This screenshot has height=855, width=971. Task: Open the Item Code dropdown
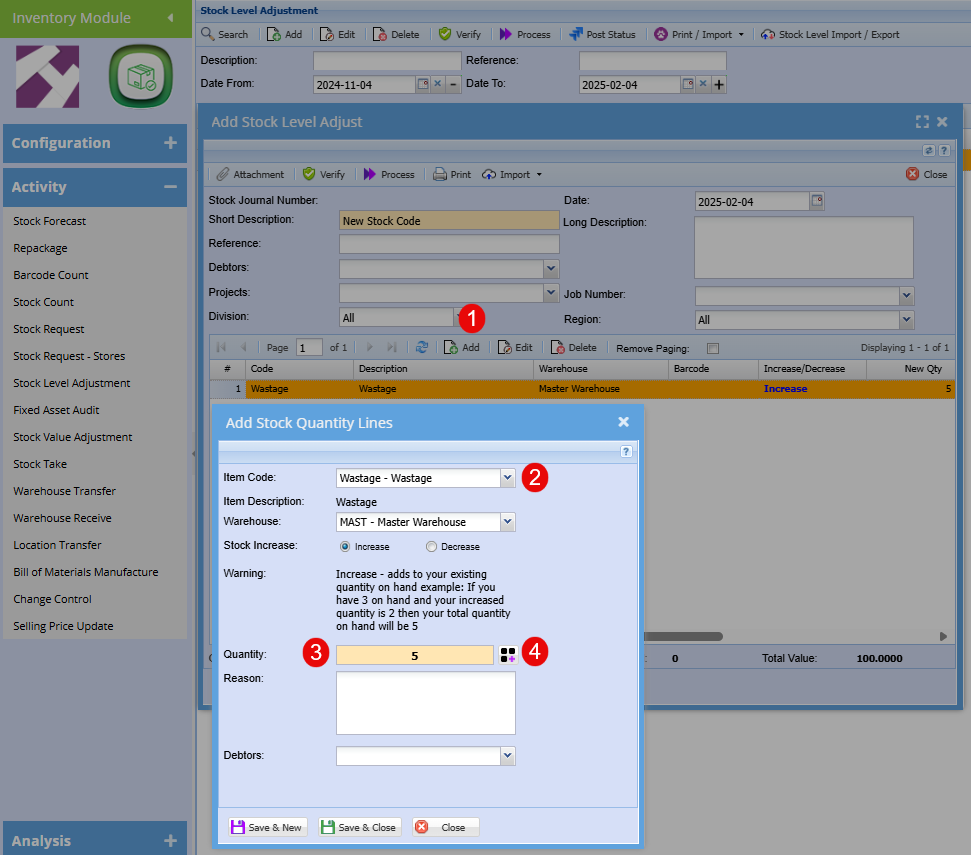pyautogui.click(x=508, y=478)
